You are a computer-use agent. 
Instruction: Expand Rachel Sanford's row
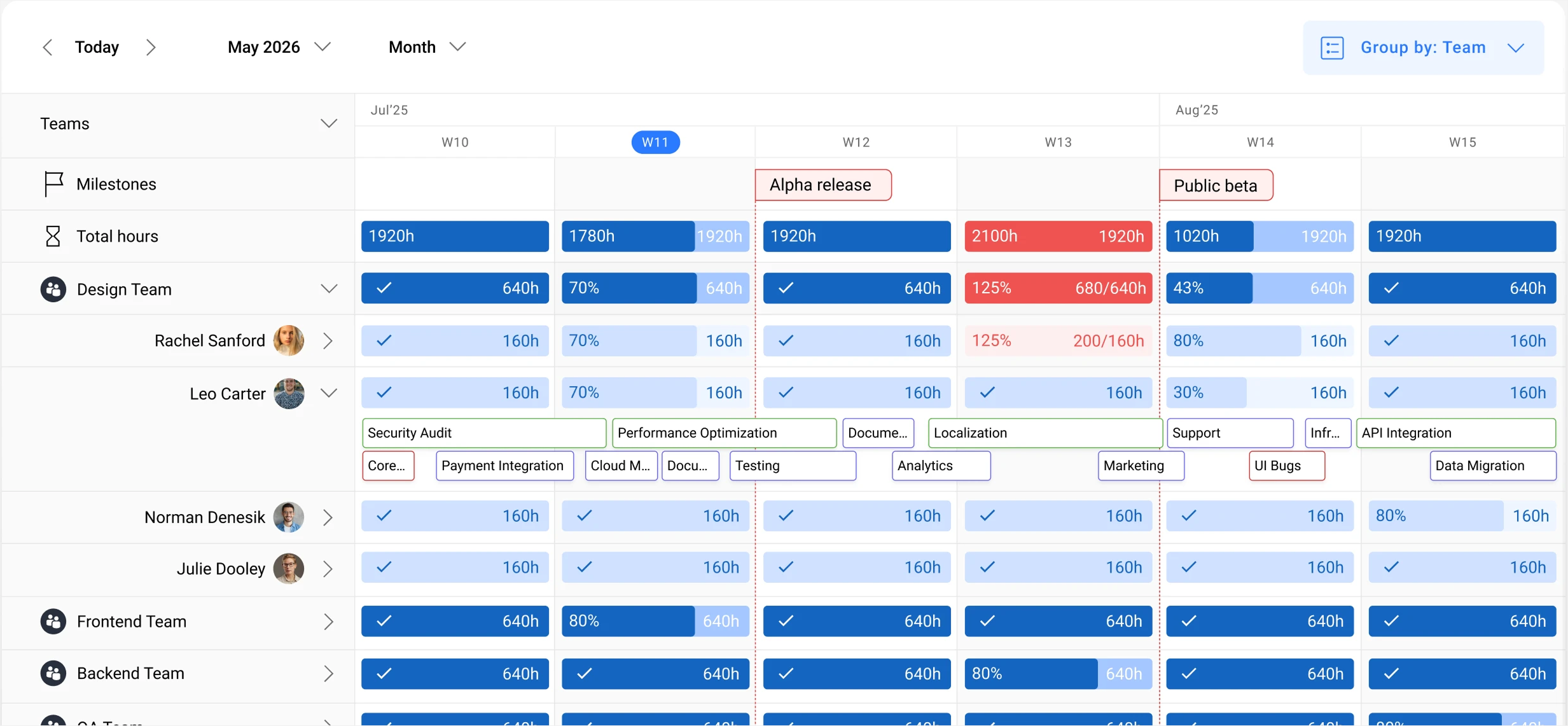pyautogui.click(x=328, y=340)
